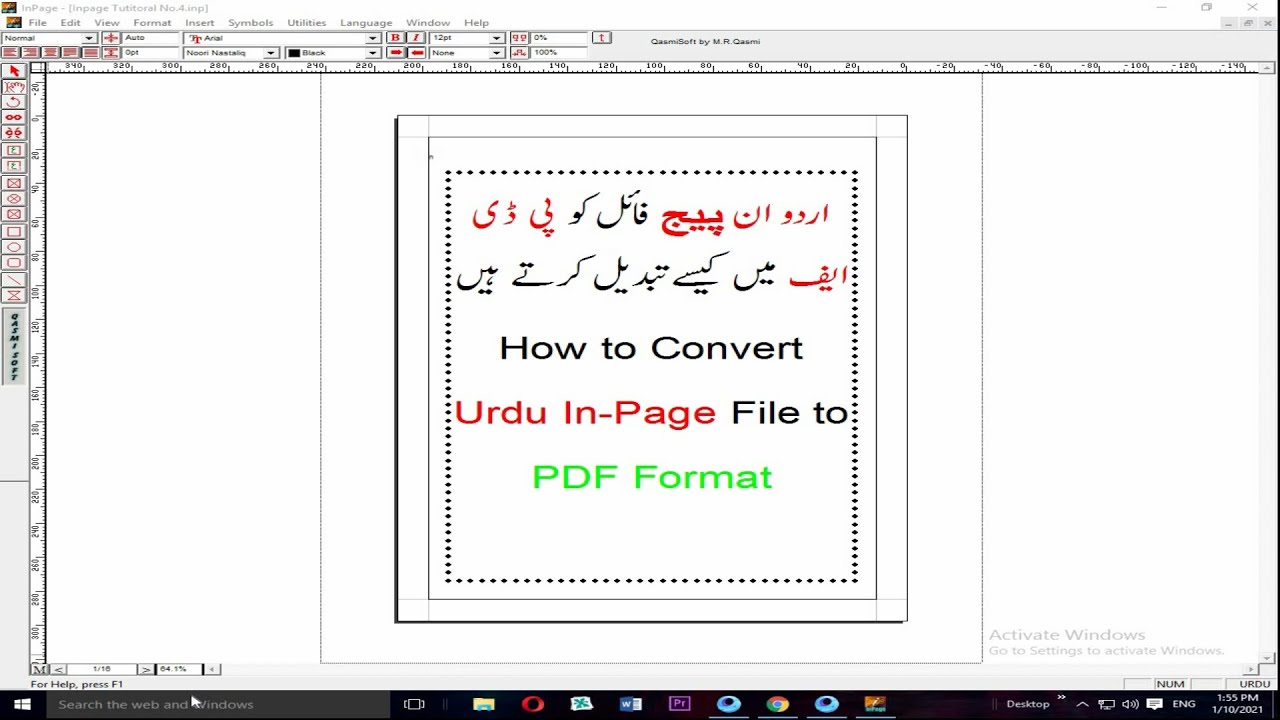The image size is (1280, 720).
Task: Select the hand page-mover tool
Action: (14, 87)
